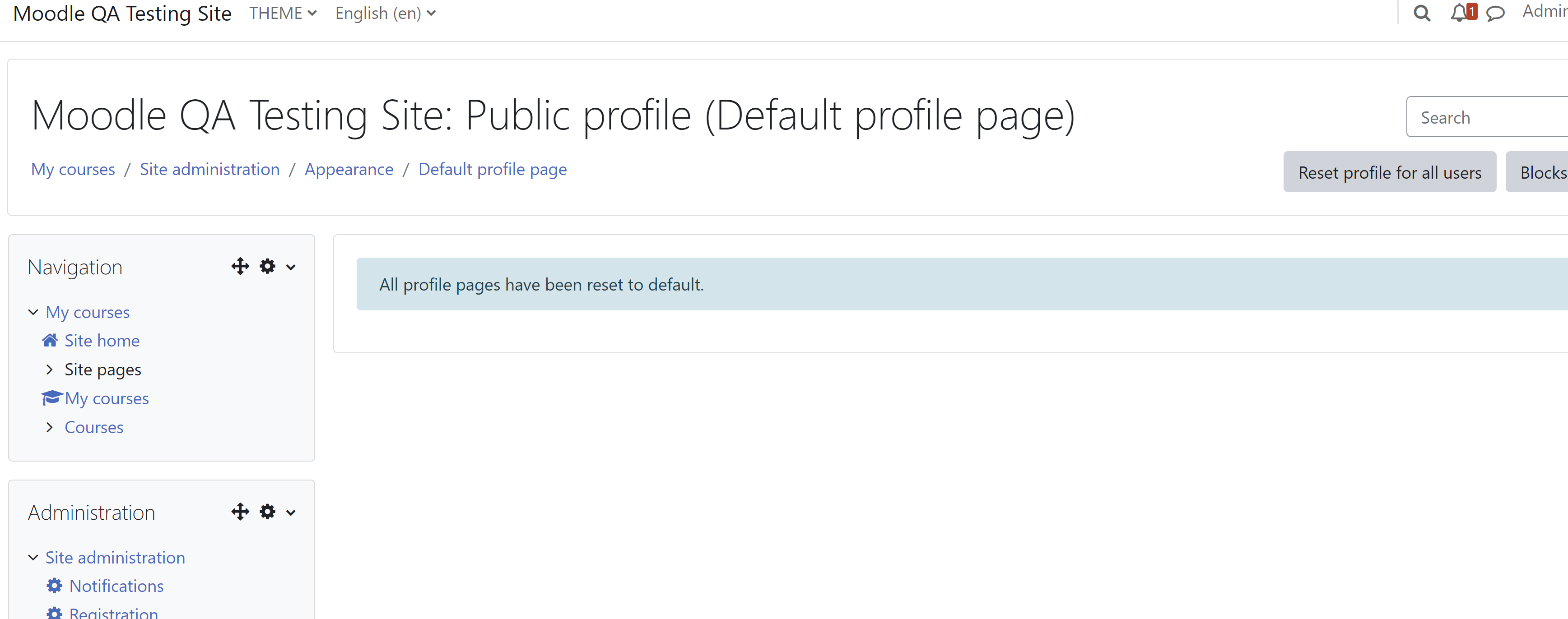The height and width of the screenshot is (619, 1568).
Task: Select Site pages in Navigation block
Action: 103,369
